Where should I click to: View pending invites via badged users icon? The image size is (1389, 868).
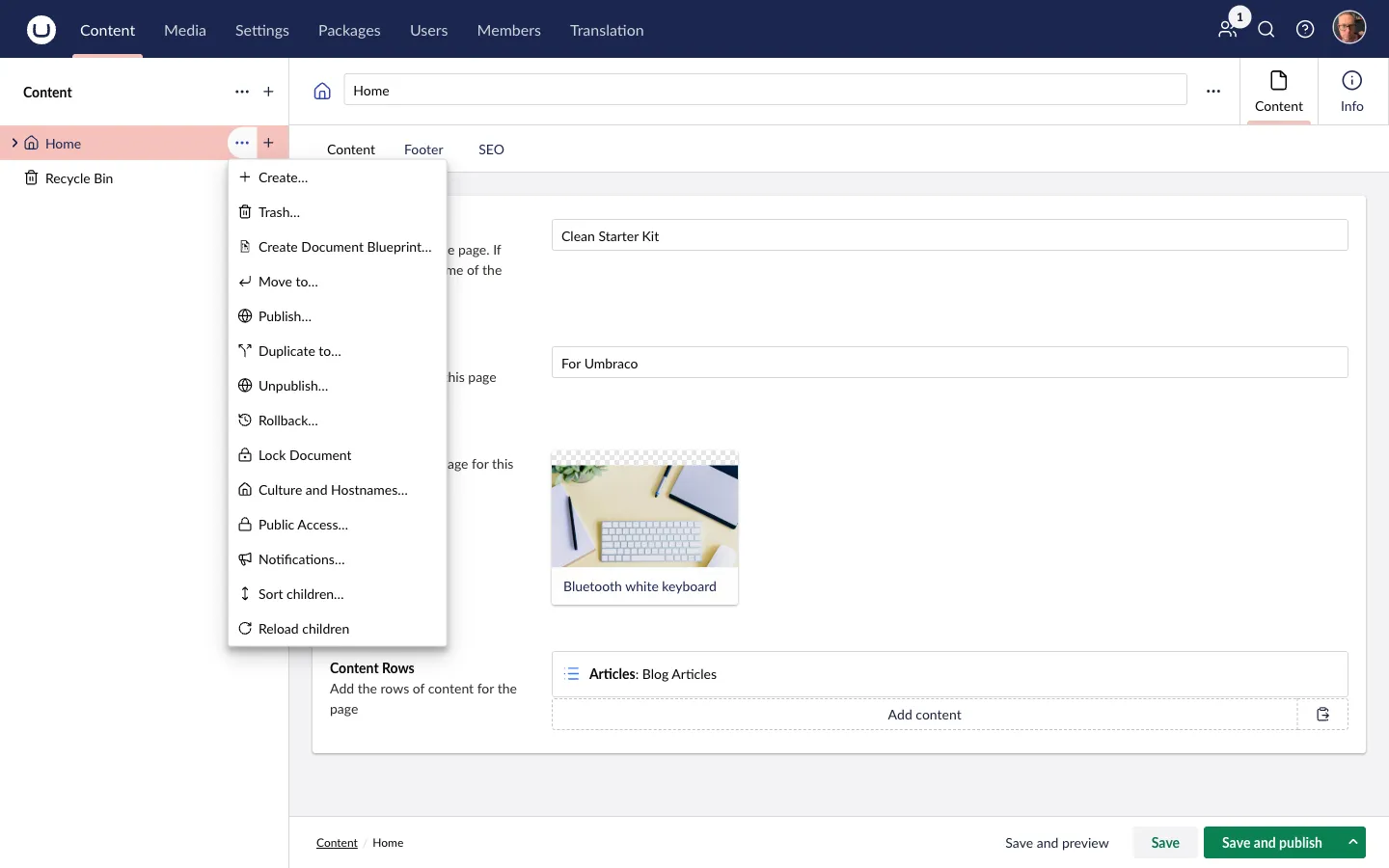(1226, 31)
